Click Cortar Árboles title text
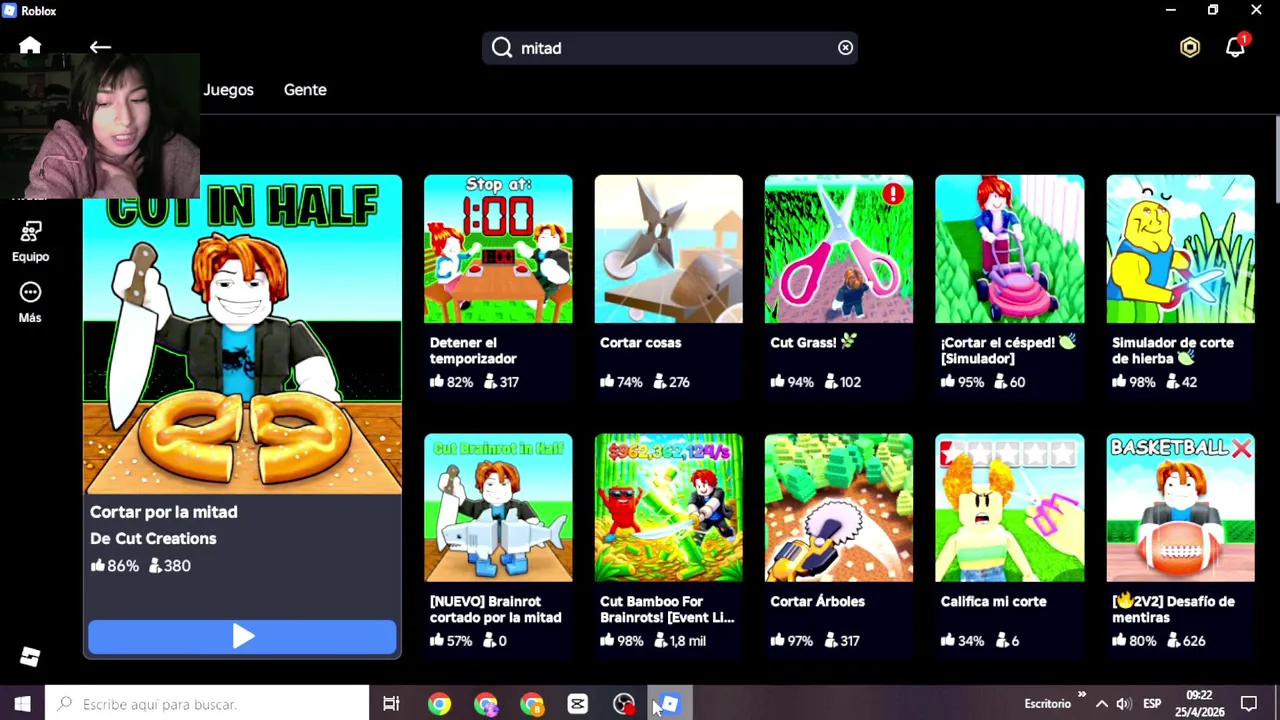Viewport: 1280px width, 720px height. tap(817, 601)
